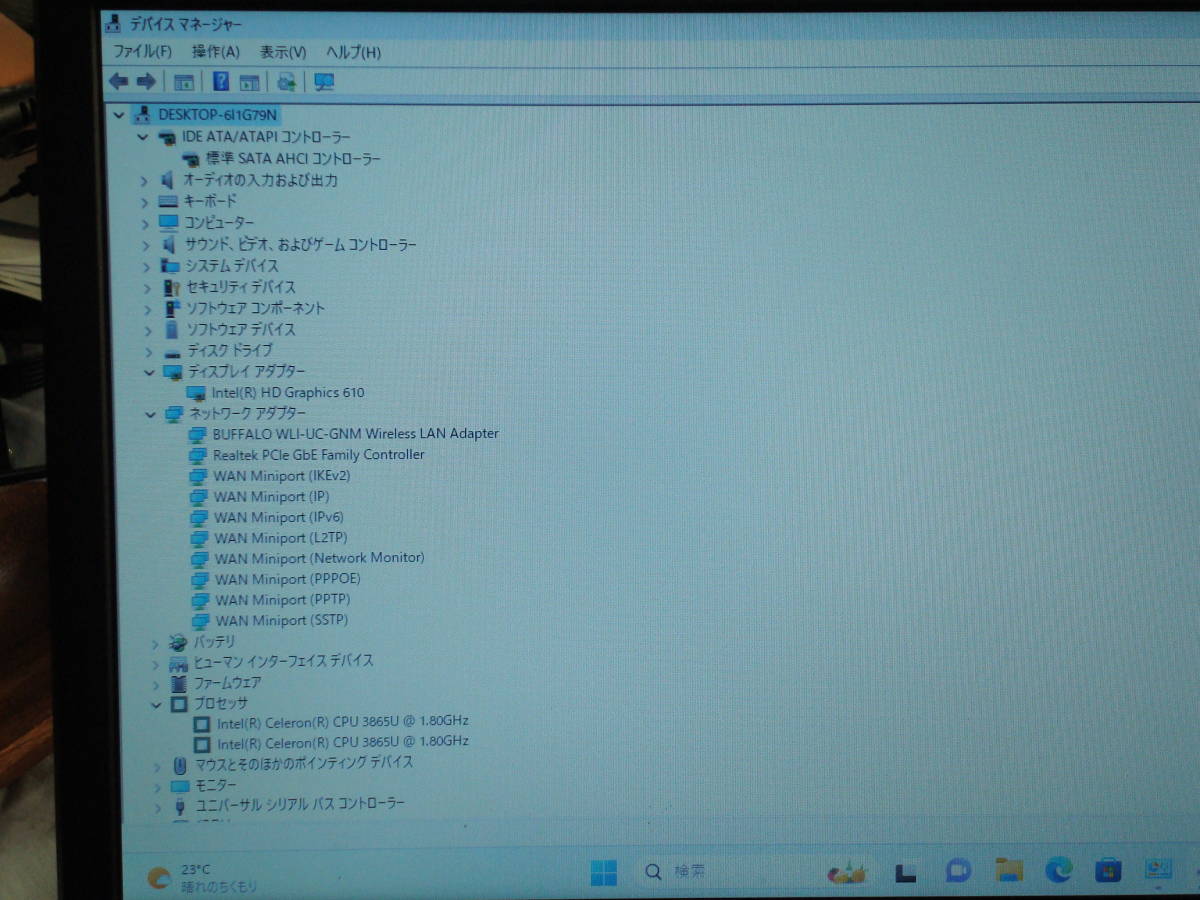Select WAN Miniport (IP) entry
This screenshot has height=900, width=1200.
coord(271,497)
